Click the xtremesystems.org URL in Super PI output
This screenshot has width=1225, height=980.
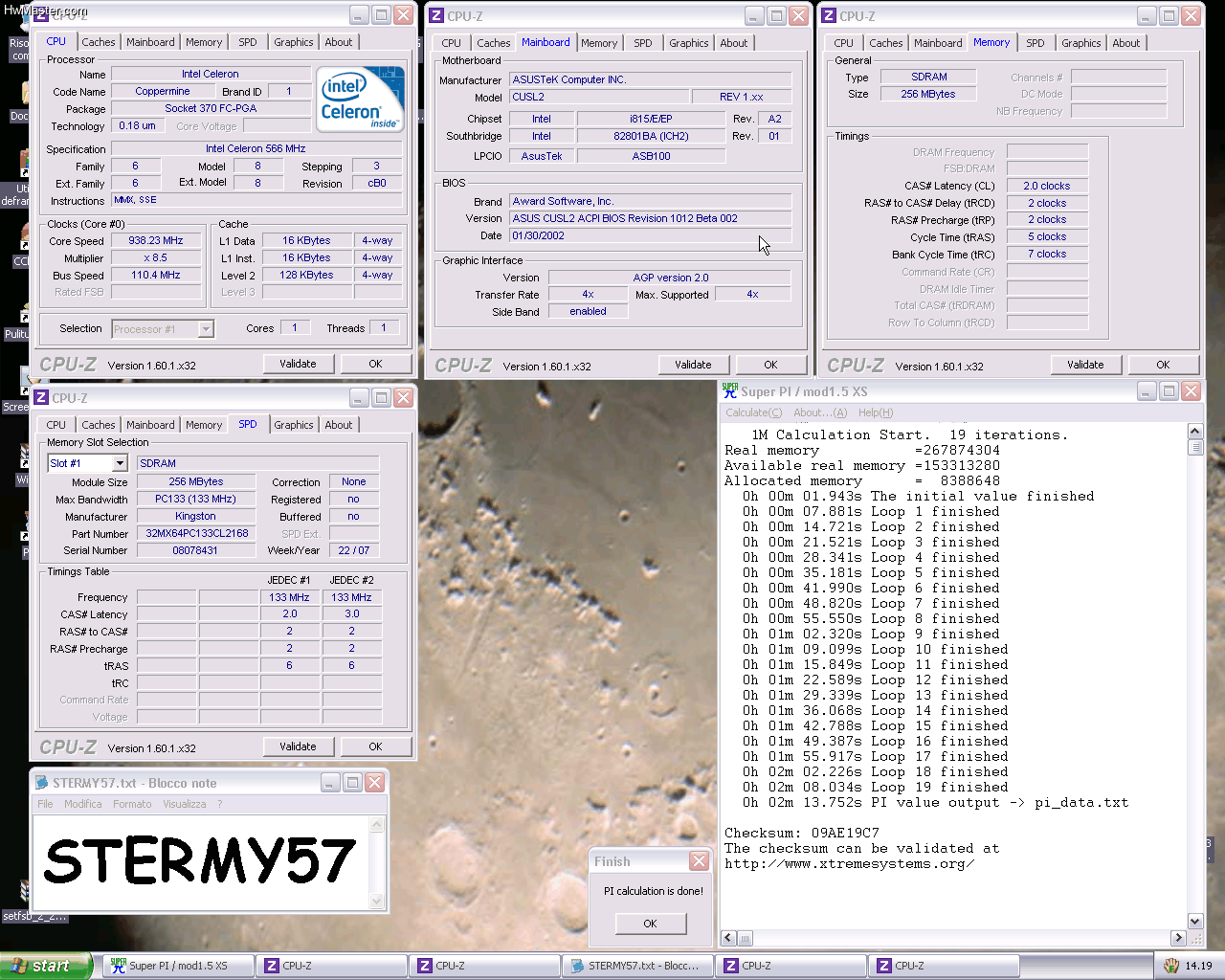click(849, 864)
